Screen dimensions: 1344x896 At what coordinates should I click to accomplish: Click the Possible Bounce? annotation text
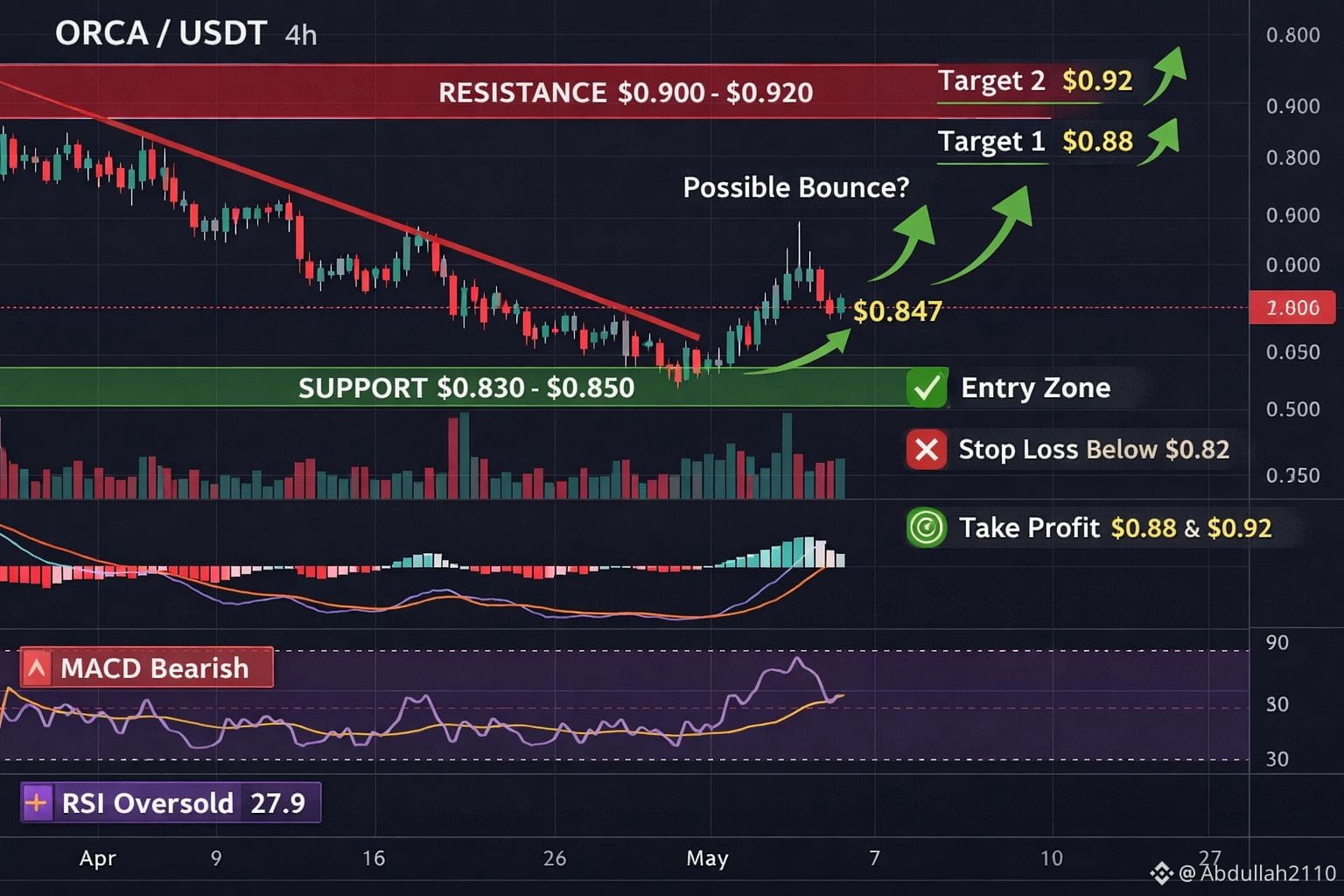(796, 187)
